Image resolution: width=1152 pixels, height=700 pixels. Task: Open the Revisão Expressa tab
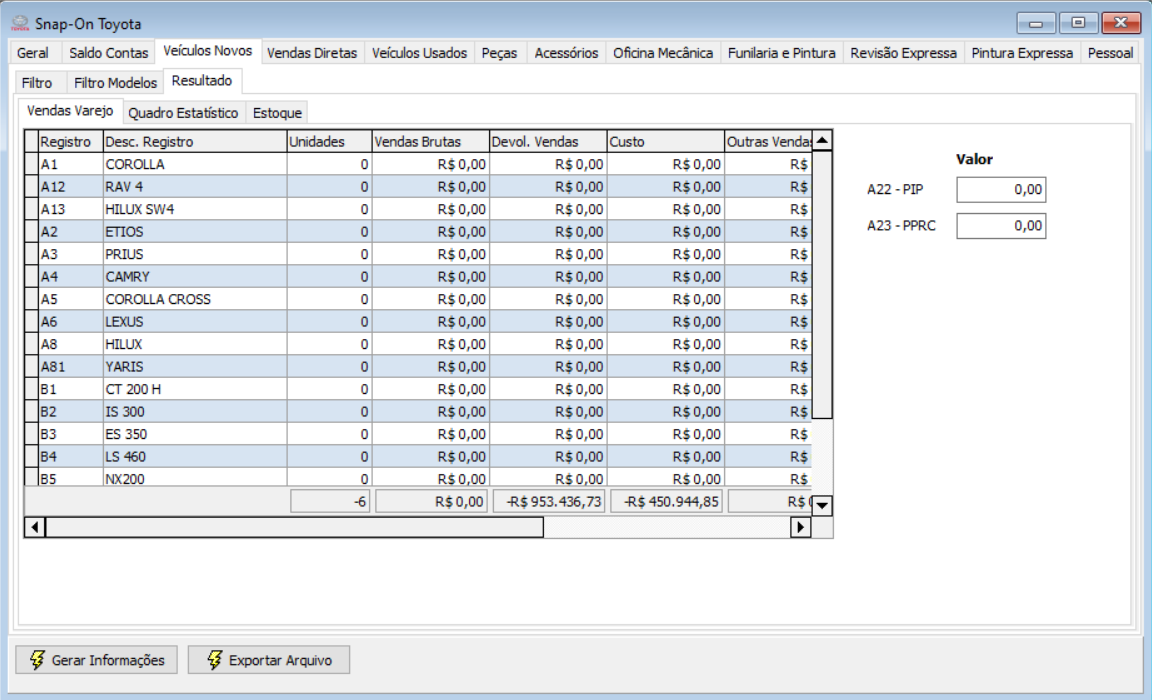(x=904, y=53)
